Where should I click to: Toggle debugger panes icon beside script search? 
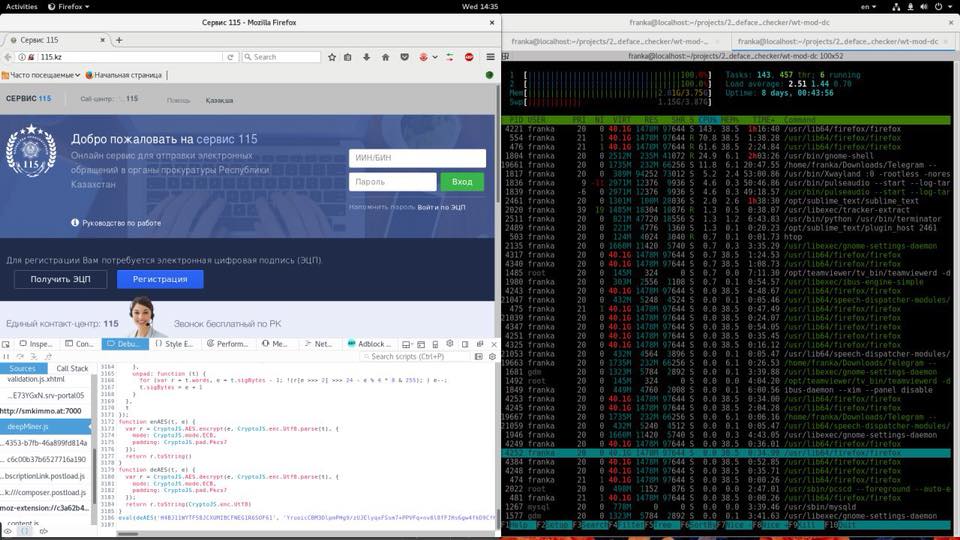[479, 356]
